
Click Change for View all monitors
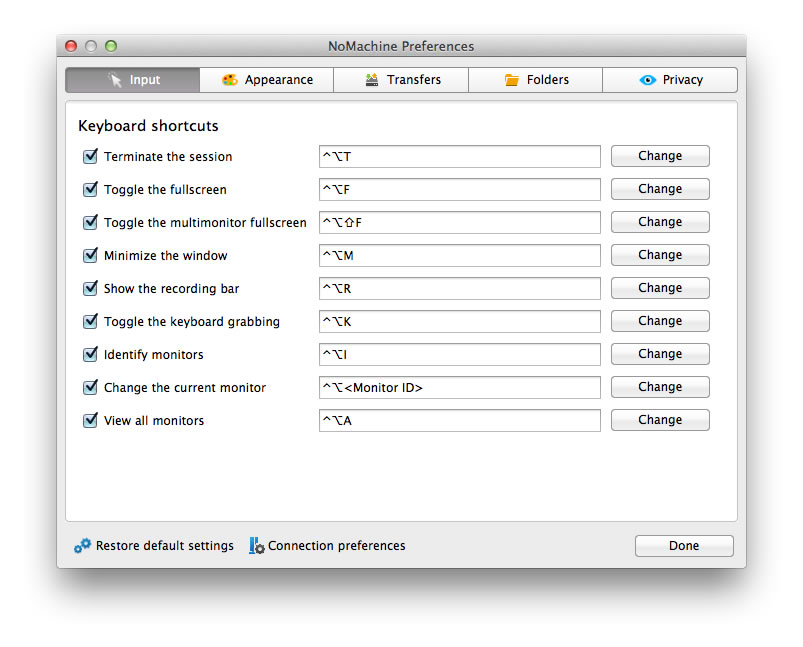660,420
